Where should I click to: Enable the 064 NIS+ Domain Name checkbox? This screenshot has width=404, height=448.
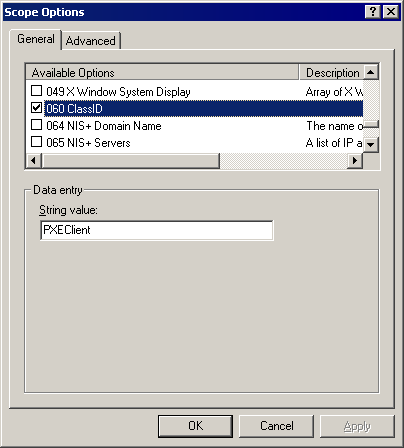36,125
